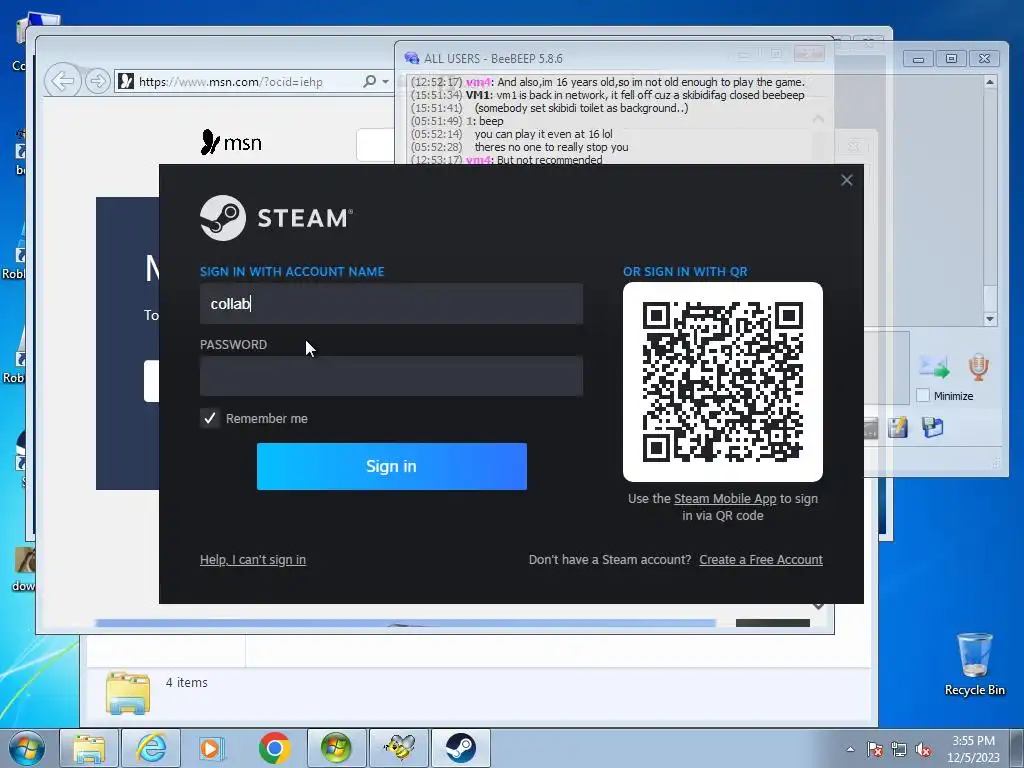Enable the Minimize checkbox in BeeBEEP
1024x768 pixels.
pyautogui.click(x=923, y=395)
